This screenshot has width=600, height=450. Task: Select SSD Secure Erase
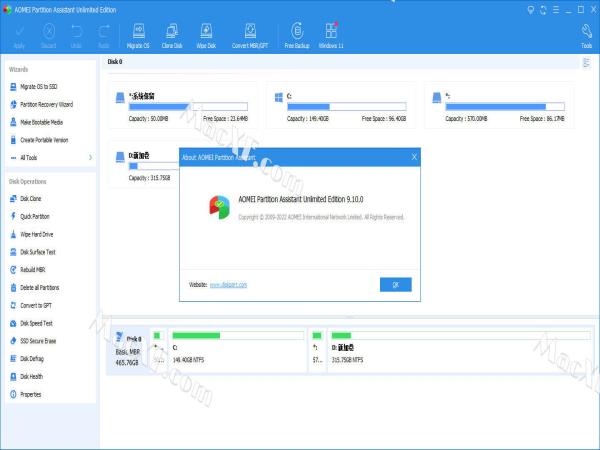click(x=38, y=341)
